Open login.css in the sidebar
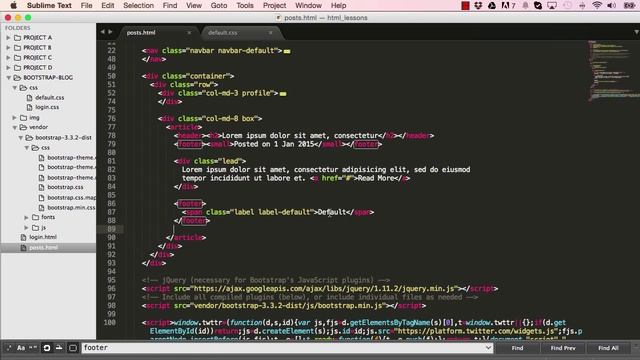 (x=47, y=107)
